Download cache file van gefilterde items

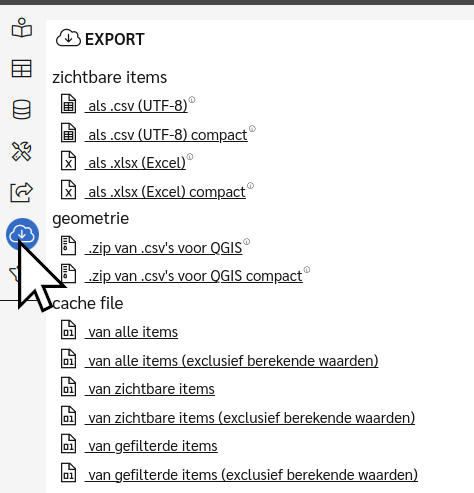151,446
